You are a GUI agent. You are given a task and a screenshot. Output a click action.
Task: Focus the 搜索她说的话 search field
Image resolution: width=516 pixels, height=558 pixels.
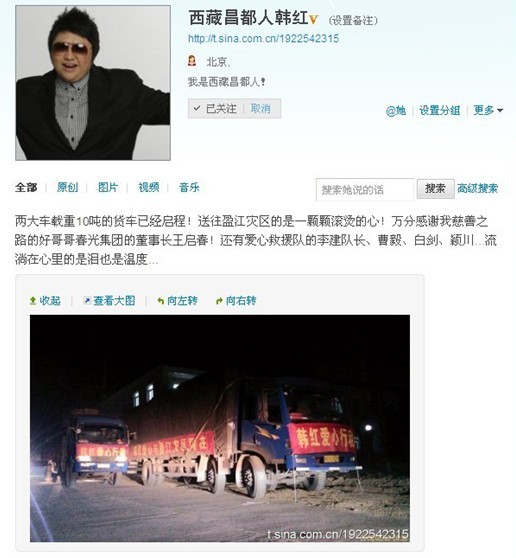coord(365,190)
